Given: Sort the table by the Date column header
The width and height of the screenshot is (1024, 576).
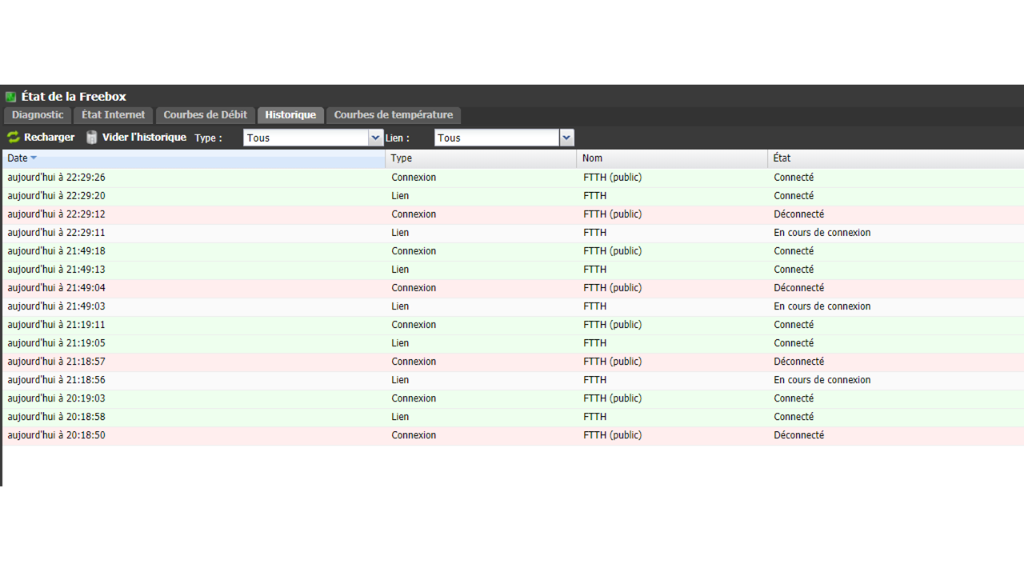Looking at the screenshot, I should [x=194, y=158].
